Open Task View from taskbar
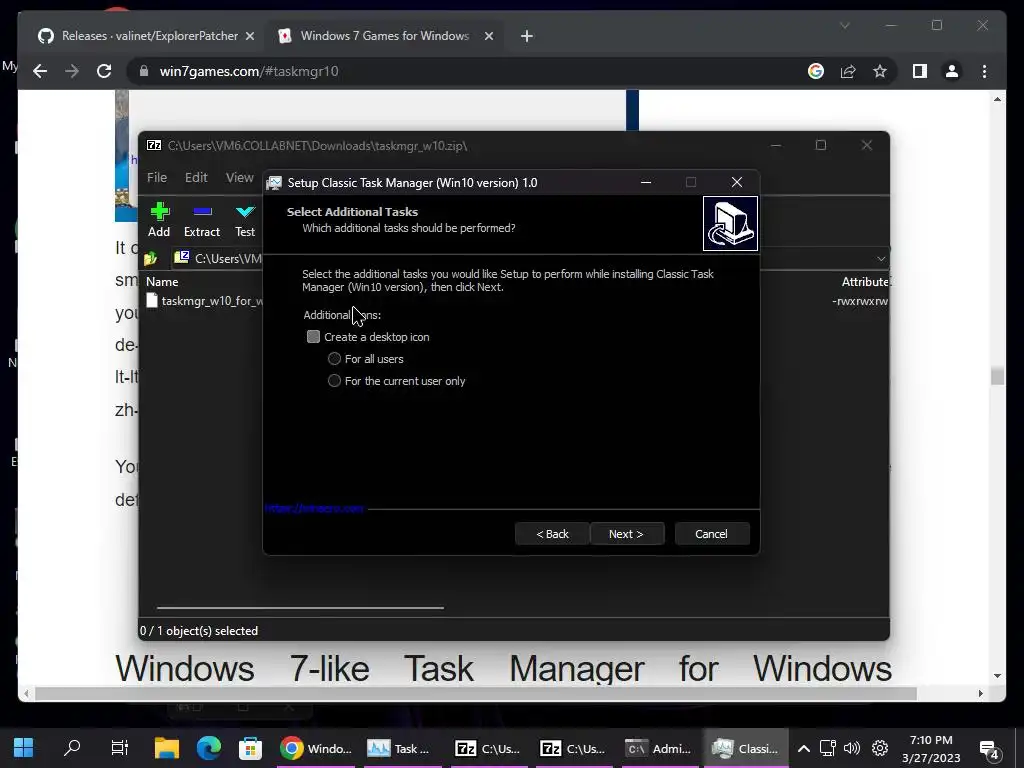Viewport: 1024px width, 768px height. [x=120, y=748]
